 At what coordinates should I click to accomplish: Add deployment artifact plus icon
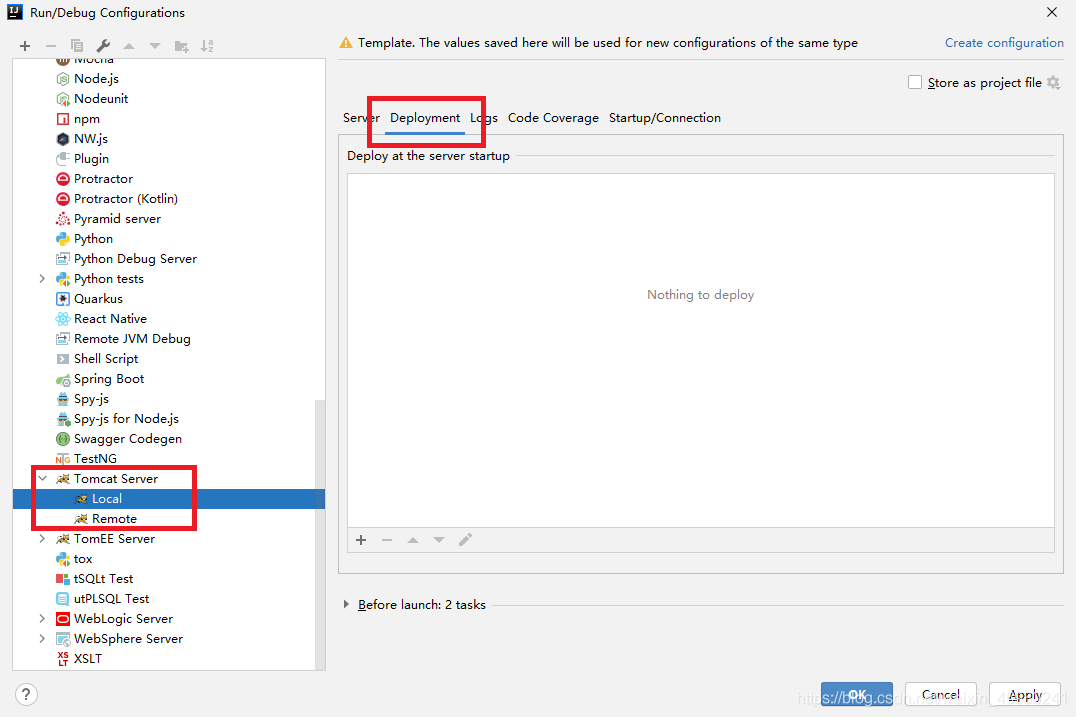[x=361, y=540]
